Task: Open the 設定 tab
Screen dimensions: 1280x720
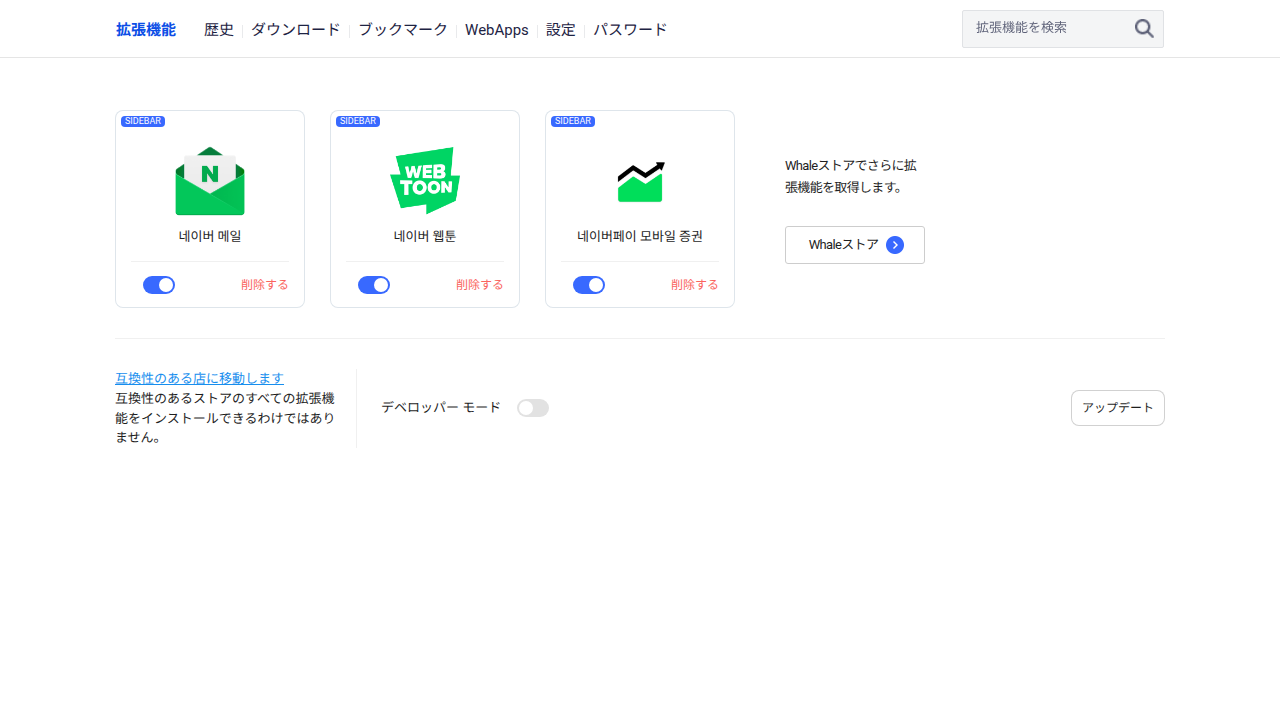Action: click(x=561, y=30)
